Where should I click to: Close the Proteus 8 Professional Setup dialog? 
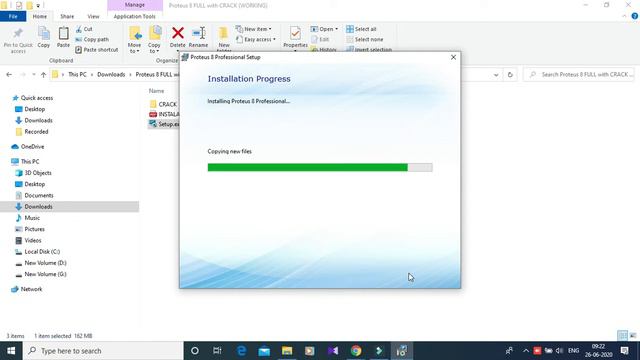tap(453, 58)
